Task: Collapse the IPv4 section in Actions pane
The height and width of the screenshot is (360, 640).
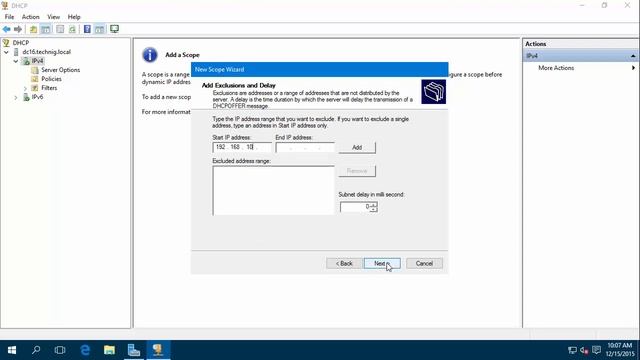Action: [x=633, y=56]
